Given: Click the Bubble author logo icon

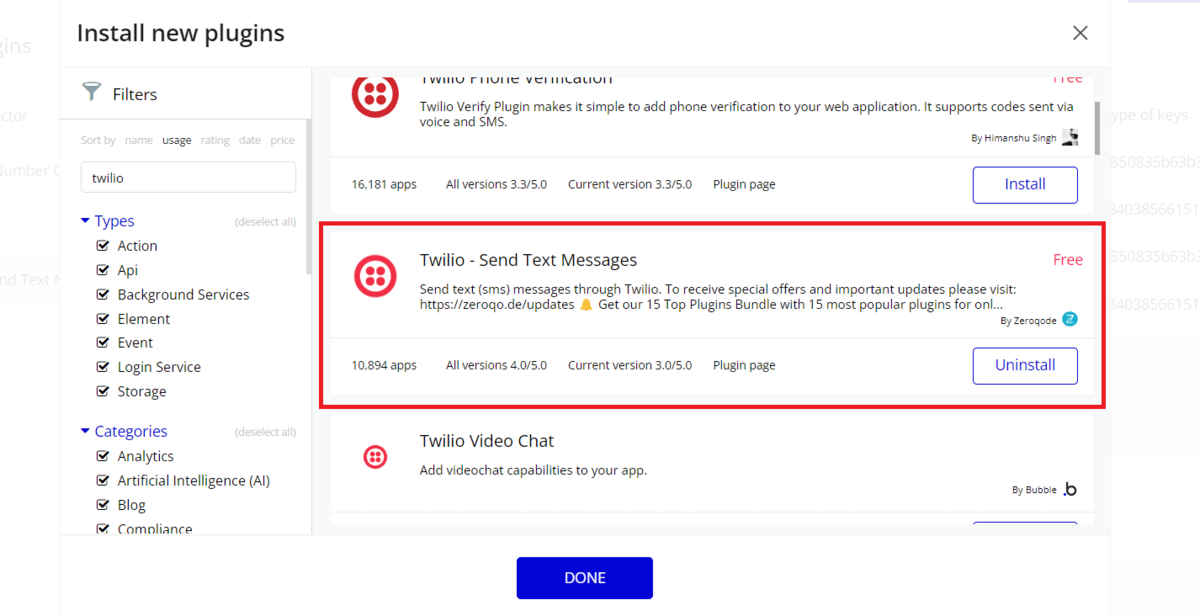Looking at the screenshot, I should [1070, 490].
